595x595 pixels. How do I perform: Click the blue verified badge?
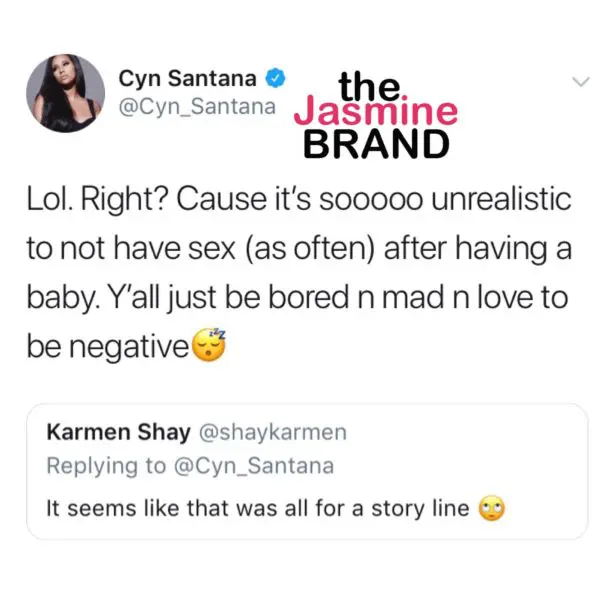[275, 78]
